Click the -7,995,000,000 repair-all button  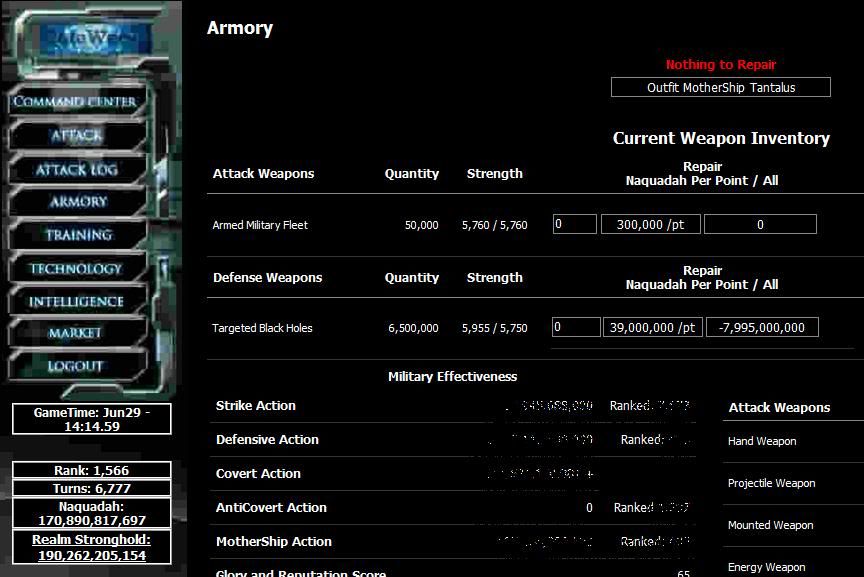(762, 328)
